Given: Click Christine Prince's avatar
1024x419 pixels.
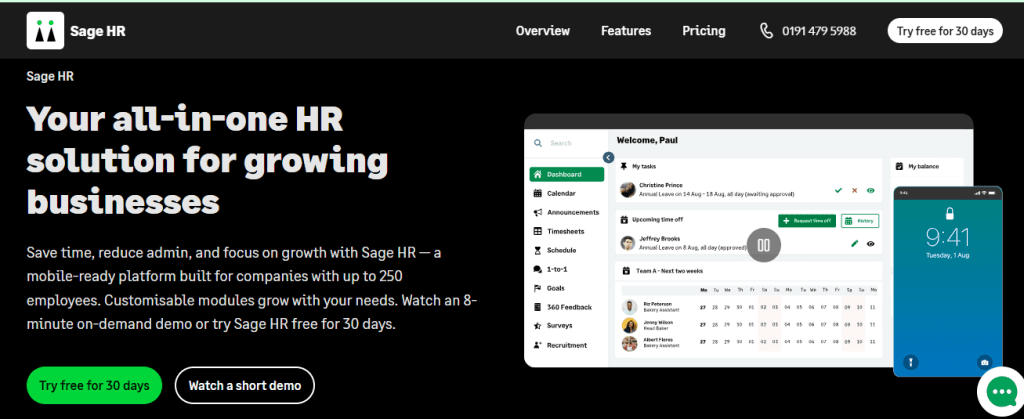Looking at the screenshot, I should 628,190.
